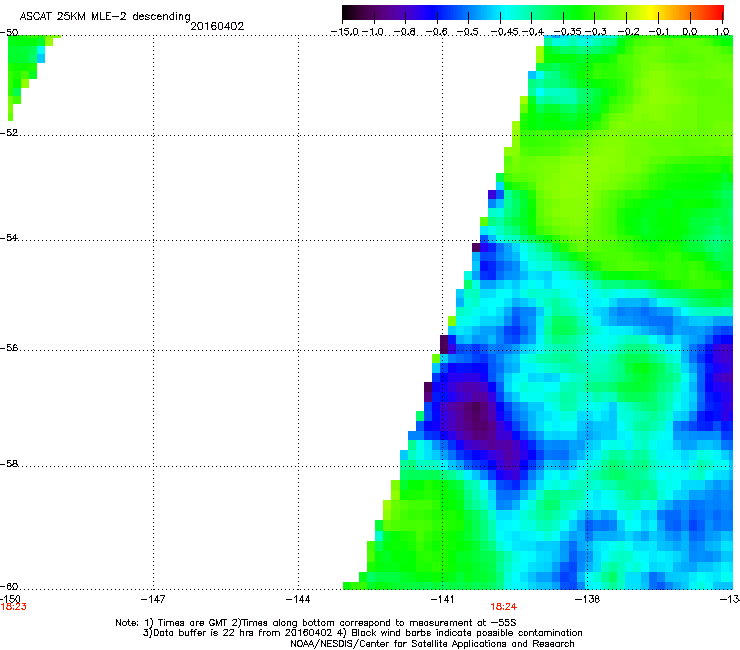Screen dimensions: 740x650
Task: Click the 0.0 color scale label
Action: tap(690, 32)
